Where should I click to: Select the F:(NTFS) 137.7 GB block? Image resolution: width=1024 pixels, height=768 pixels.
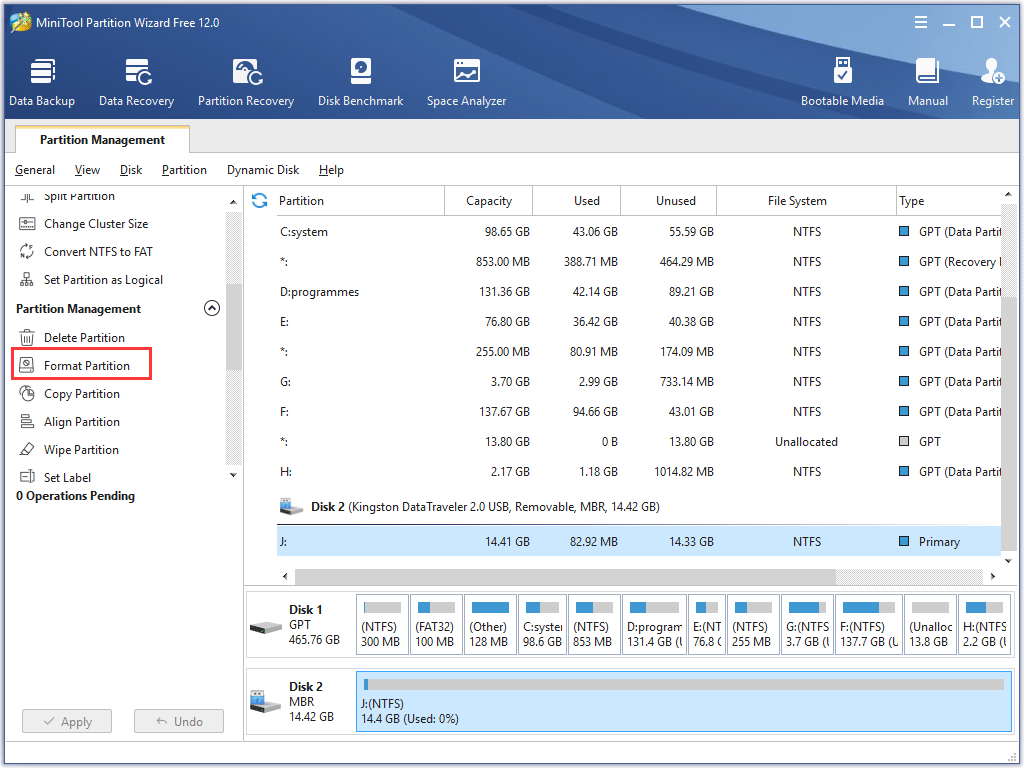[869, 625]
